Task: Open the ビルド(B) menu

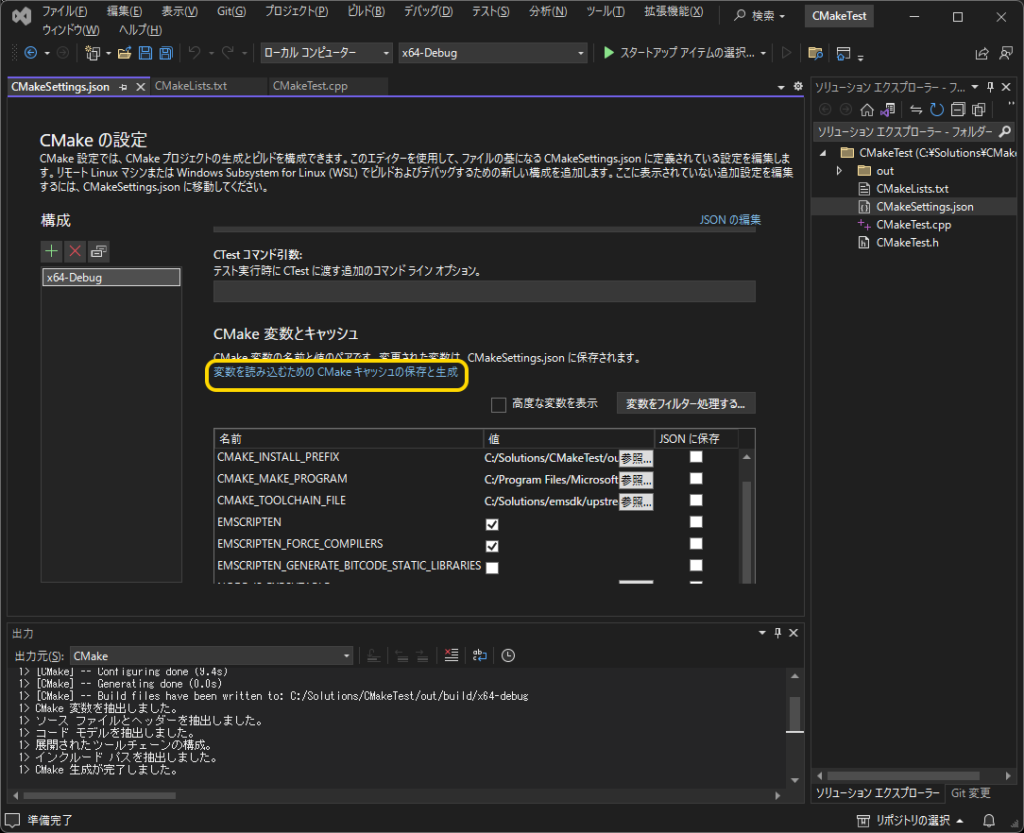Action: point(366,11)
